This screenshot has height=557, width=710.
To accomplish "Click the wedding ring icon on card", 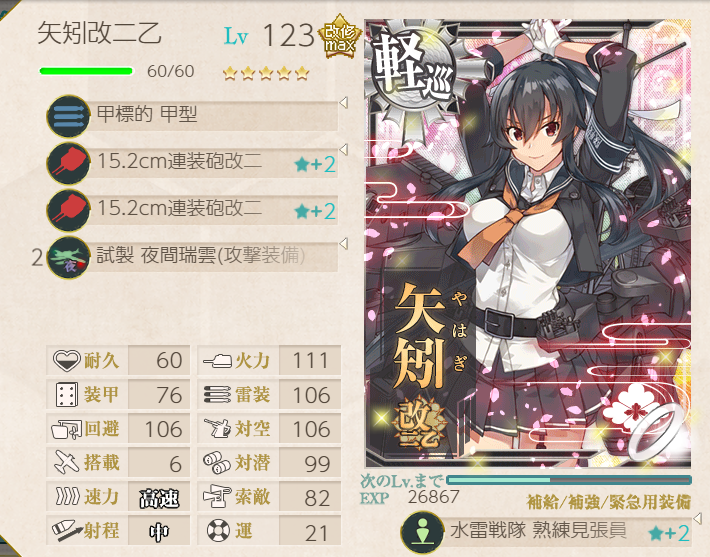I will (x=656, y=434).
